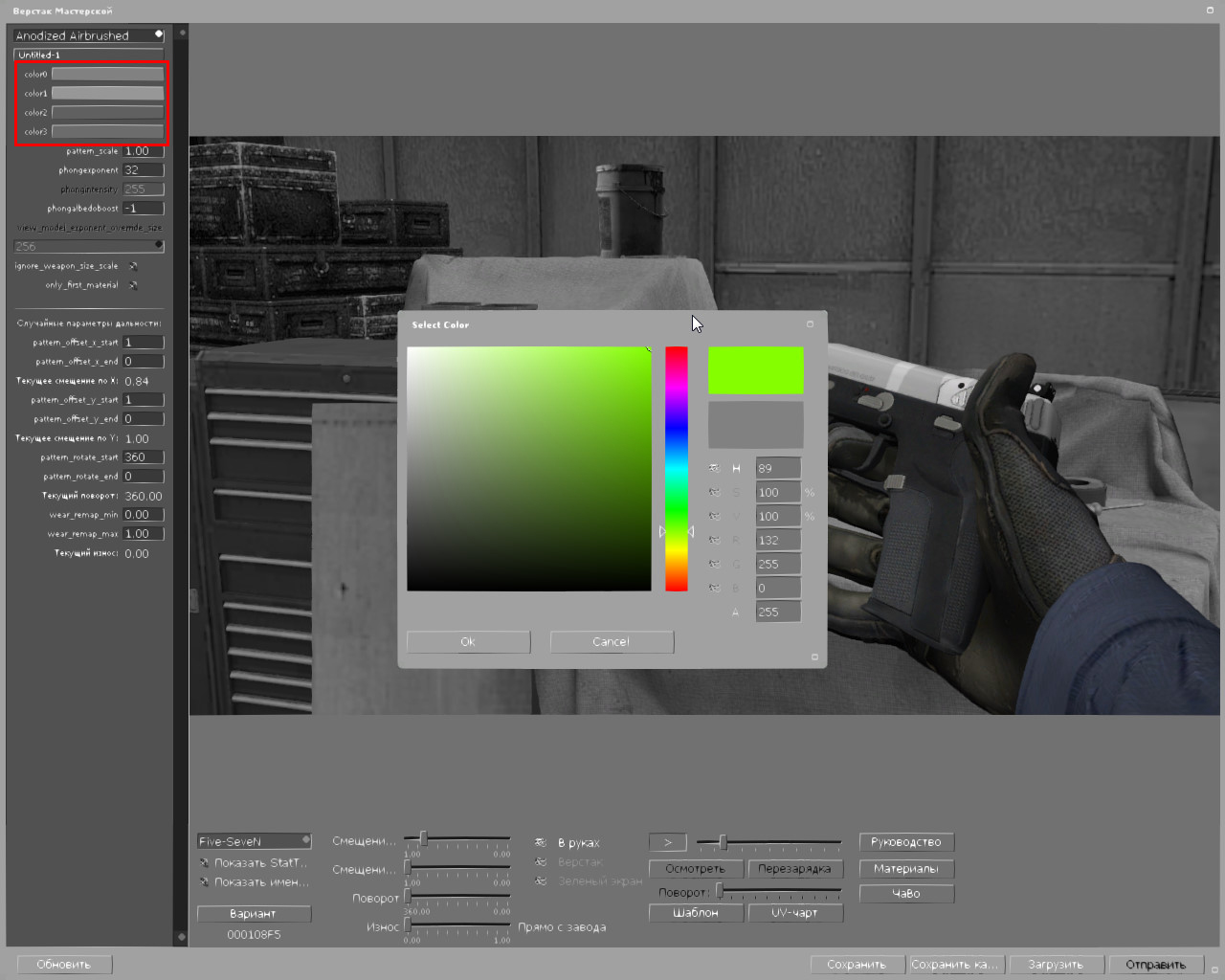Click the phongexponent value field
This screenshot has width=1225, height=980.
144,170
